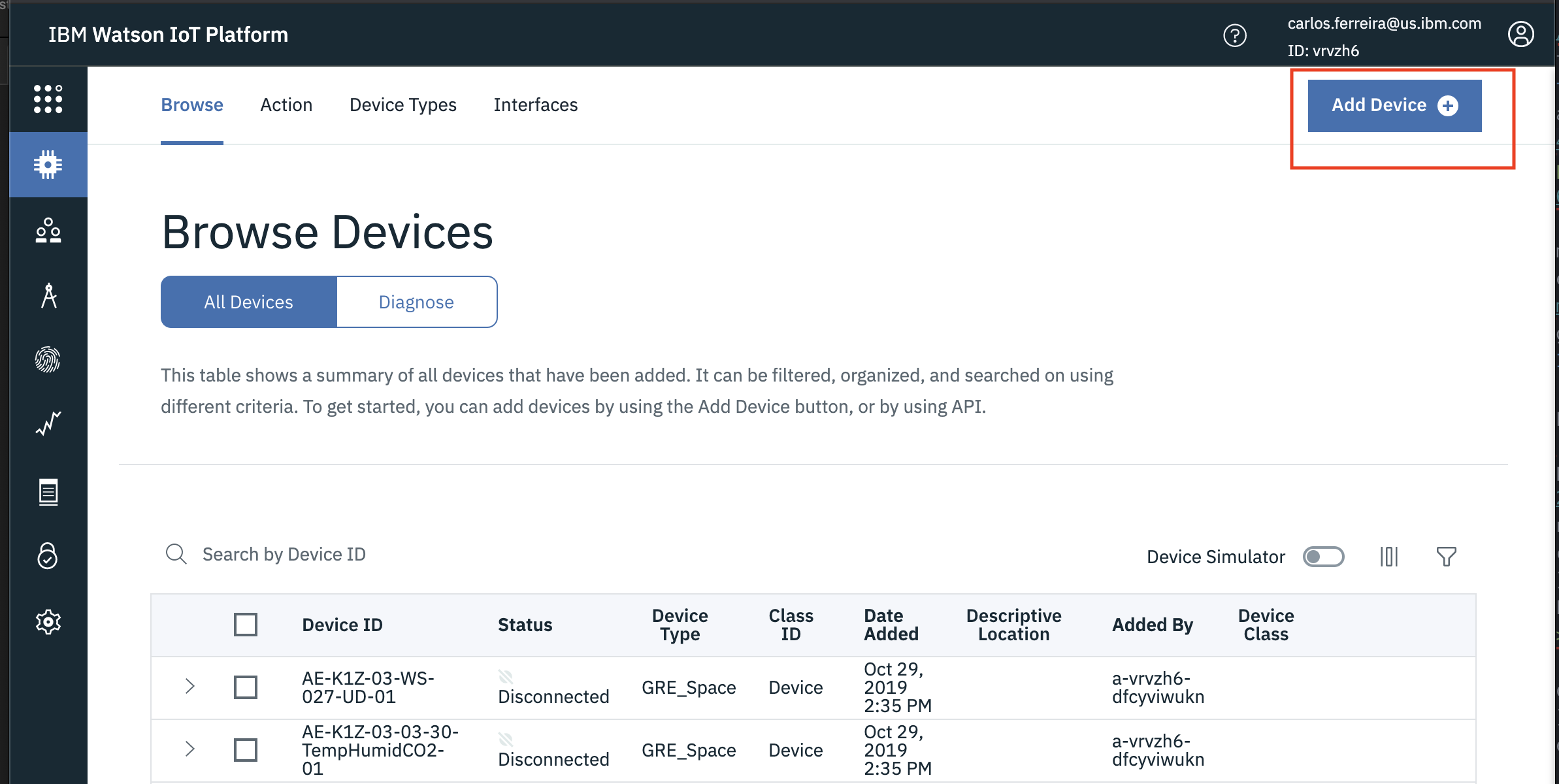
Task: Expand the AE-K1Z-03-WS-027-UD-01 row
Action: pyautogui.click(x=190, y=686)
